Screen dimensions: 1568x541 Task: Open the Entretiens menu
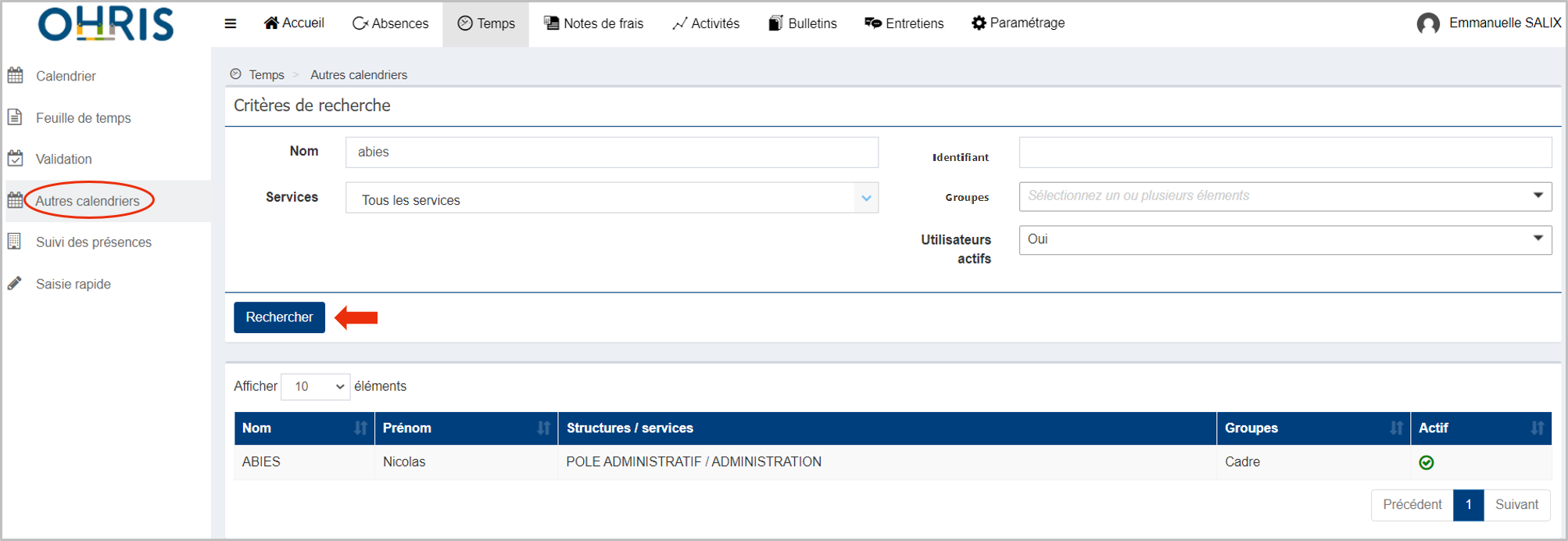pyautogui.click(x=904, y=23)
